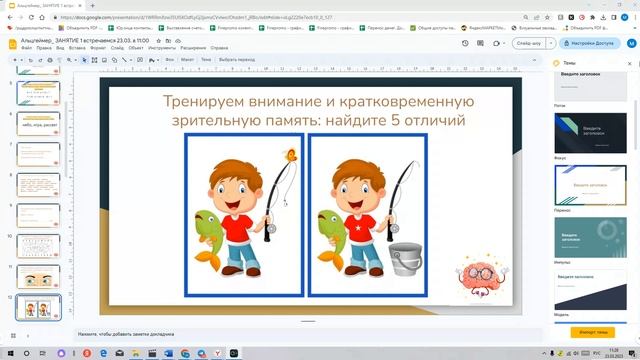Click the slide title about 5 отличий
The image size is (640, 360).
pos(318,111)
